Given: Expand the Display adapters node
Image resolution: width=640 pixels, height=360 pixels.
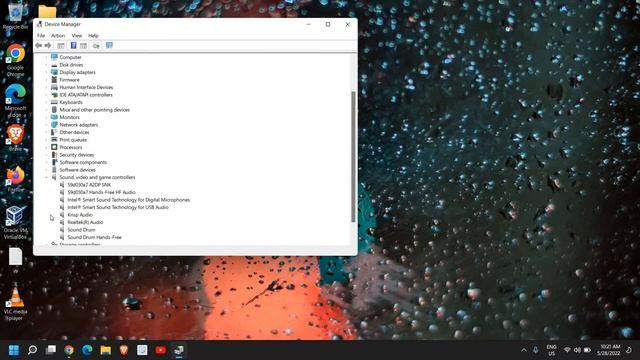Looking at the screenshot, I should point(47,72).
